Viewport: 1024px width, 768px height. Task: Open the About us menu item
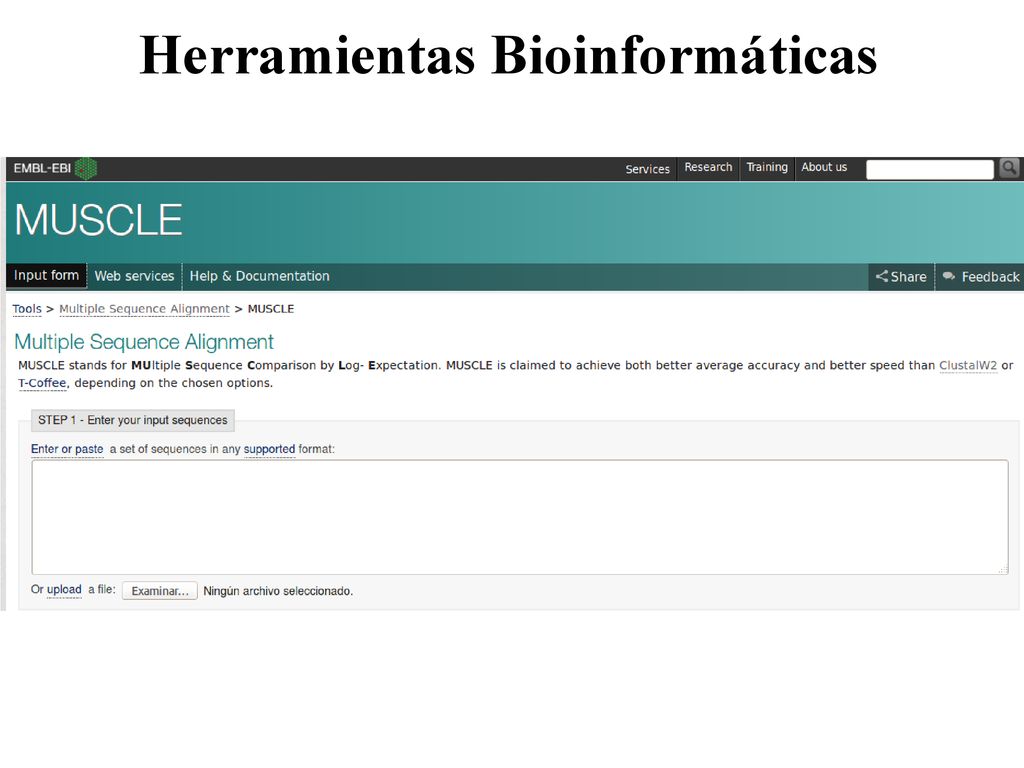point(824,167)
